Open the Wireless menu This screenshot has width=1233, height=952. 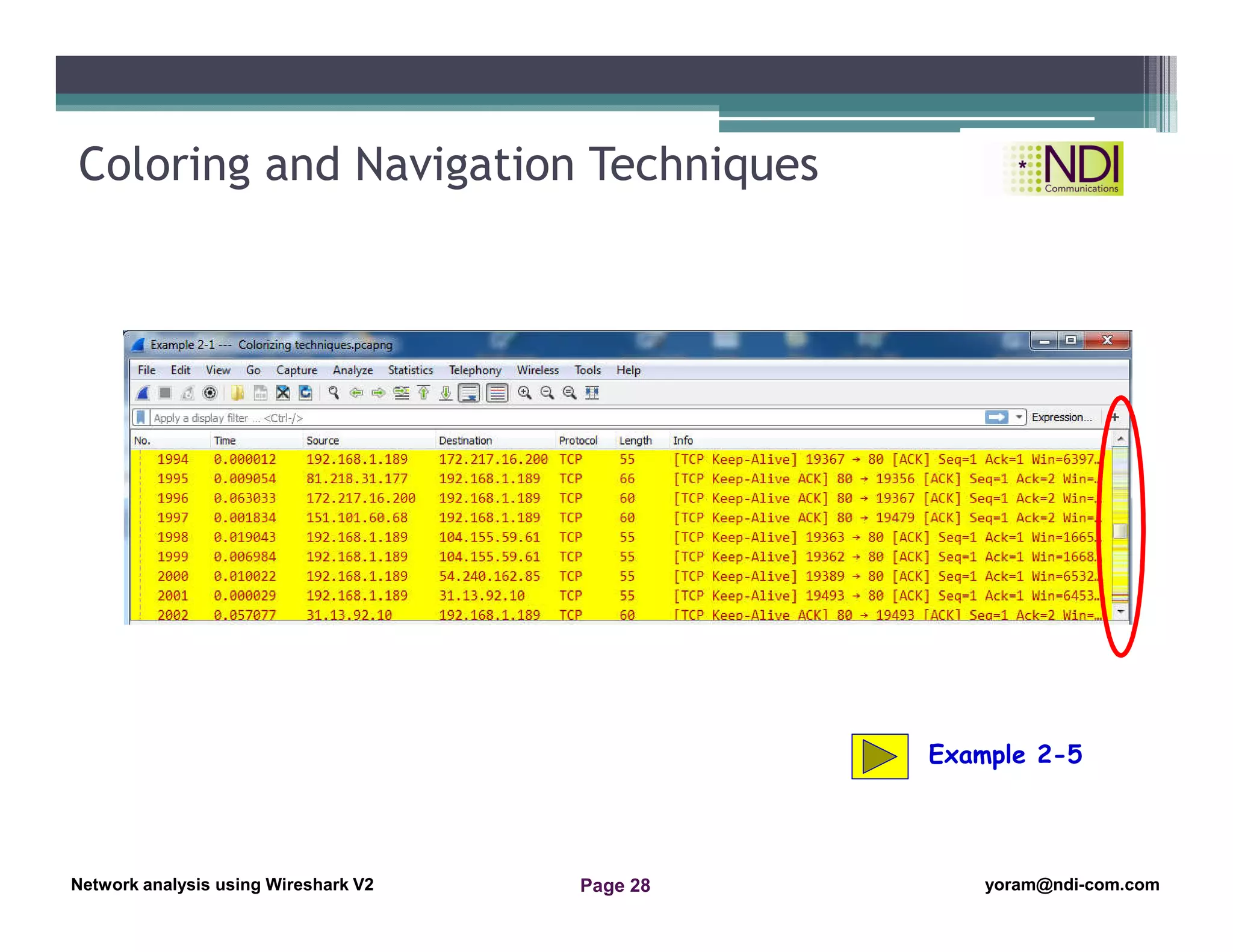pyautogui.click(x=538, y=370)
